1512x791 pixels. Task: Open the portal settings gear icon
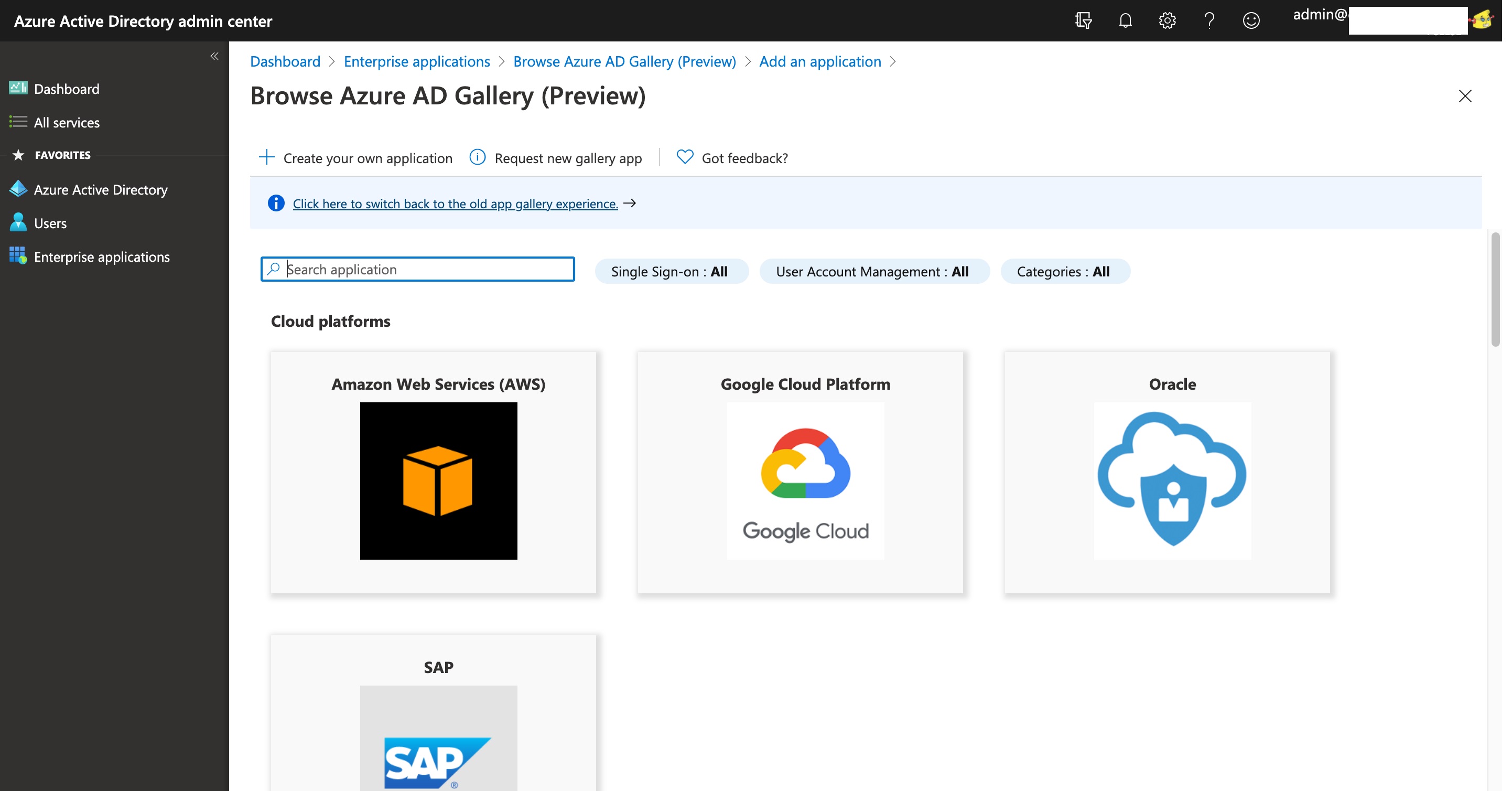point(1167,20)
